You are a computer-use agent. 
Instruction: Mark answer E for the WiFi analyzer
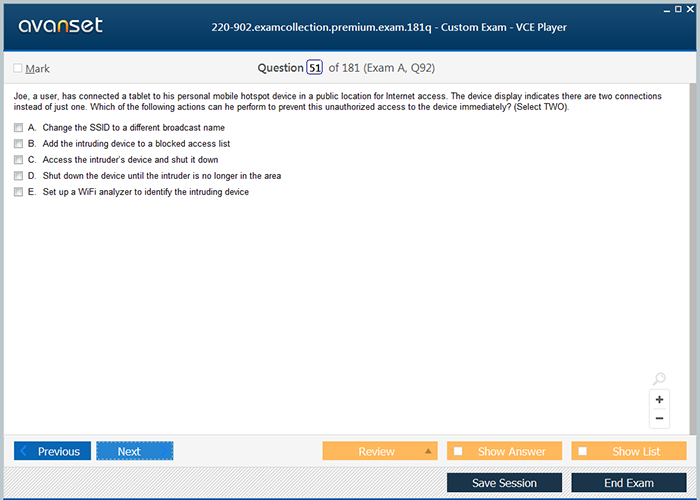point(18,192)
